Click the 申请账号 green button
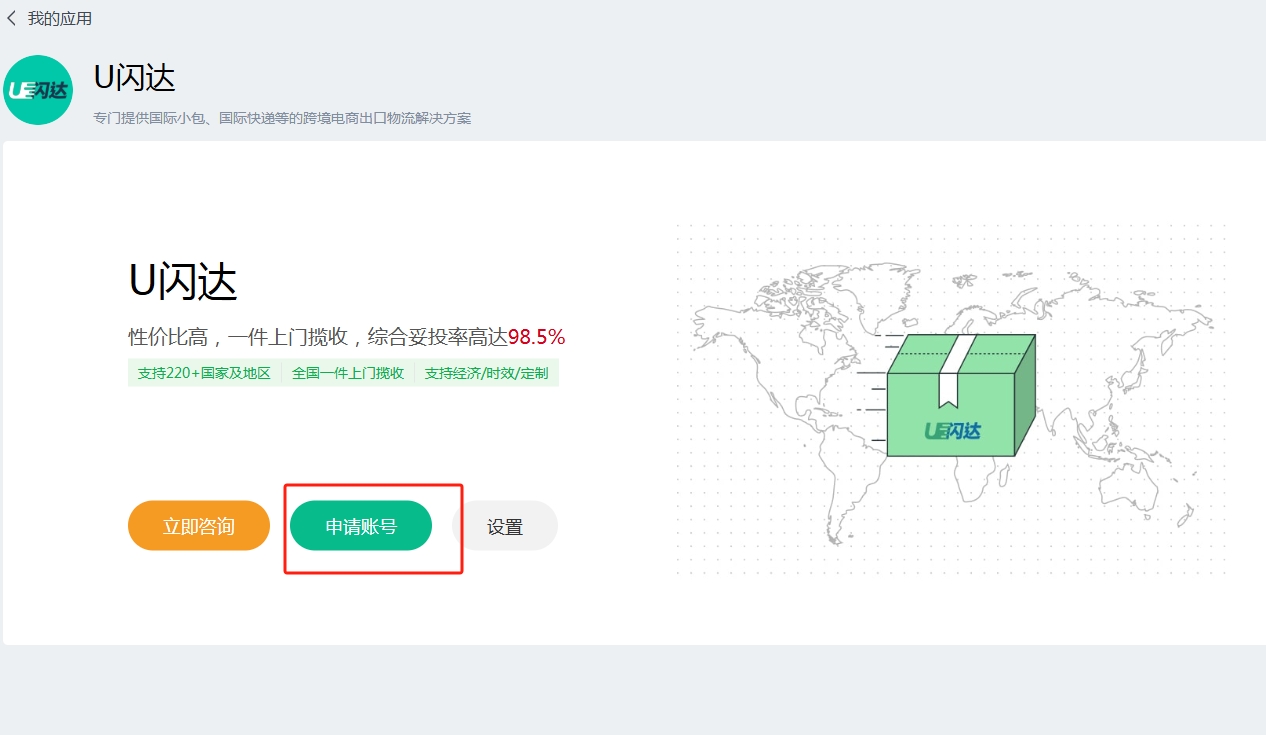 [x=361, y=526]
